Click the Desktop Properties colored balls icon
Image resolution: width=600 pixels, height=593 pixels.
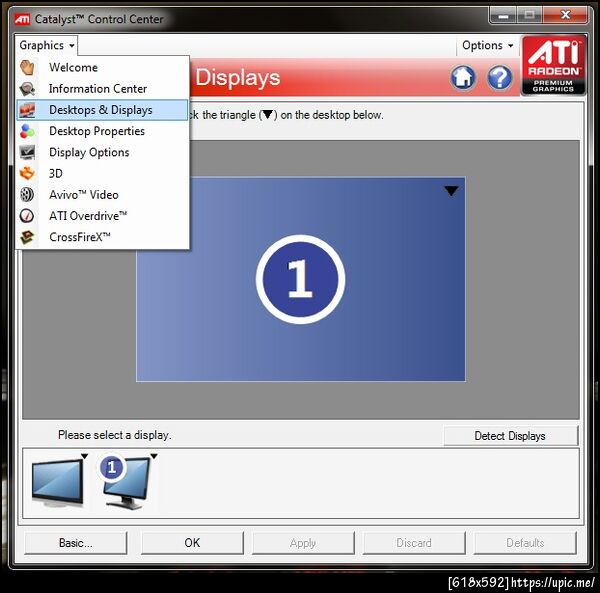coord(27,131)
